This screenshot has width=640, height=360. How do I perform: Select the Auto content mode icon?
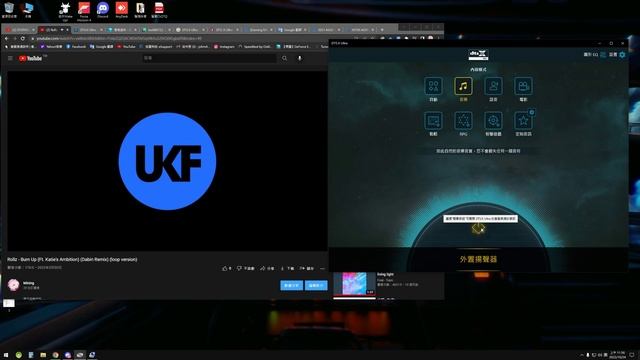(433, 86)
